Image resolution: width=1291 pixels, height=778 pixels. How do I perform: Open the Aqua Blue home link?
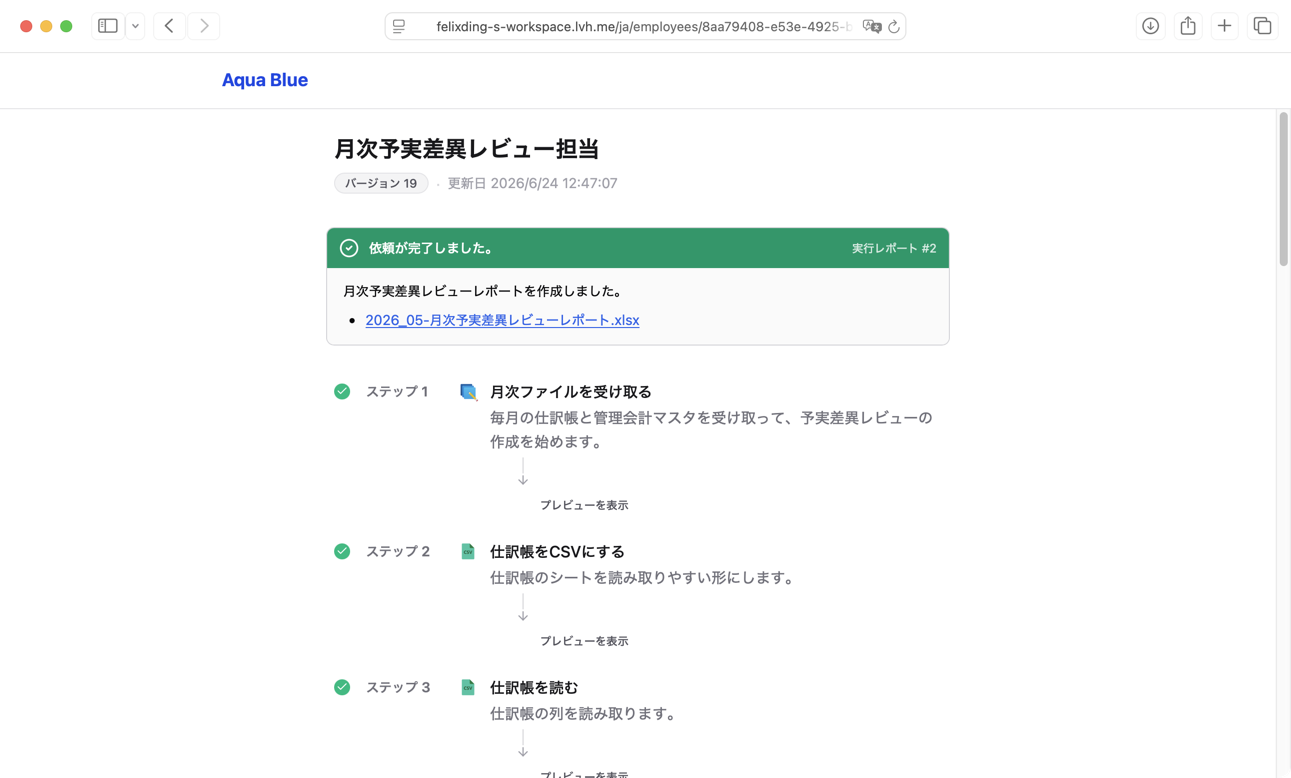point(265,80)
